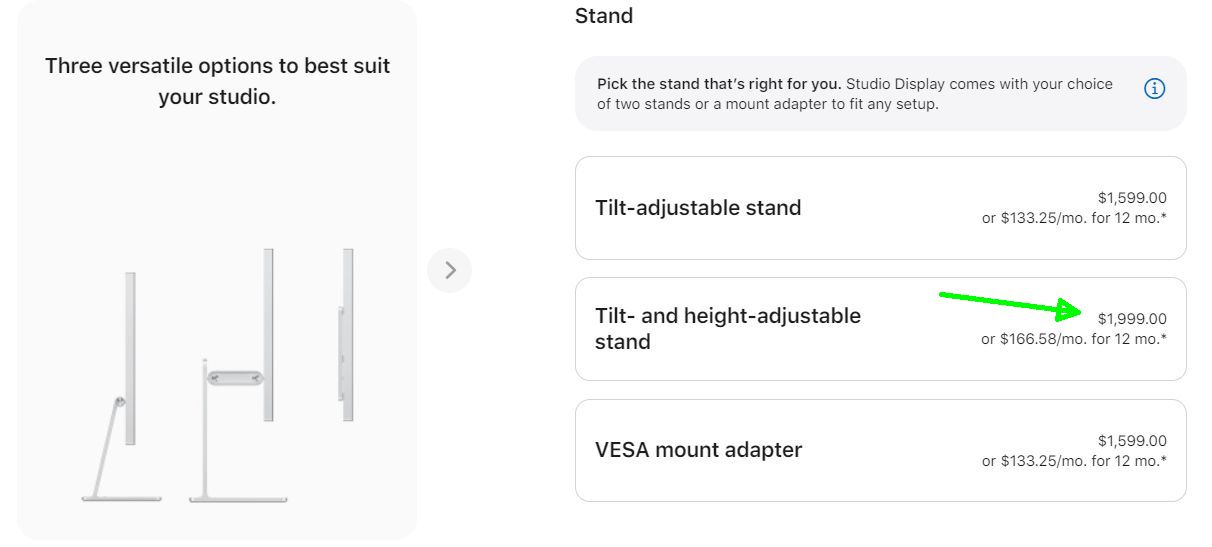Open the stand info icon

point(1154,89)
